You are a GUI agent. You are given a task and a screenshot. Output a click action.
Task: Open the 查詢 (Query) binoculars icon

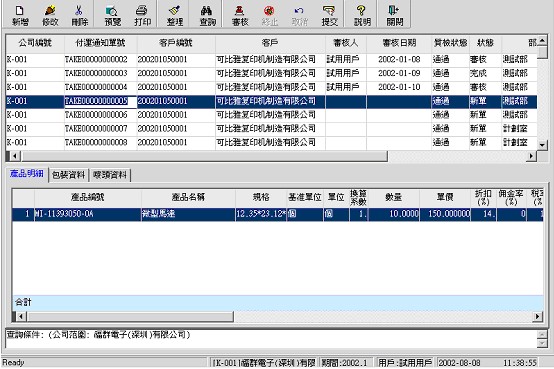point(207,15)
